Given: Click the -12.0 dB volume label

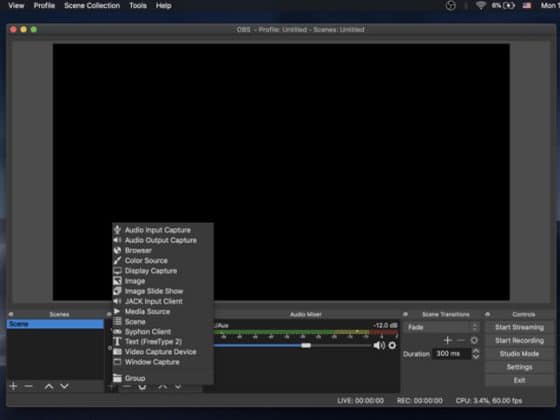Looking at the screenshot, I should [x=385, y=325].
